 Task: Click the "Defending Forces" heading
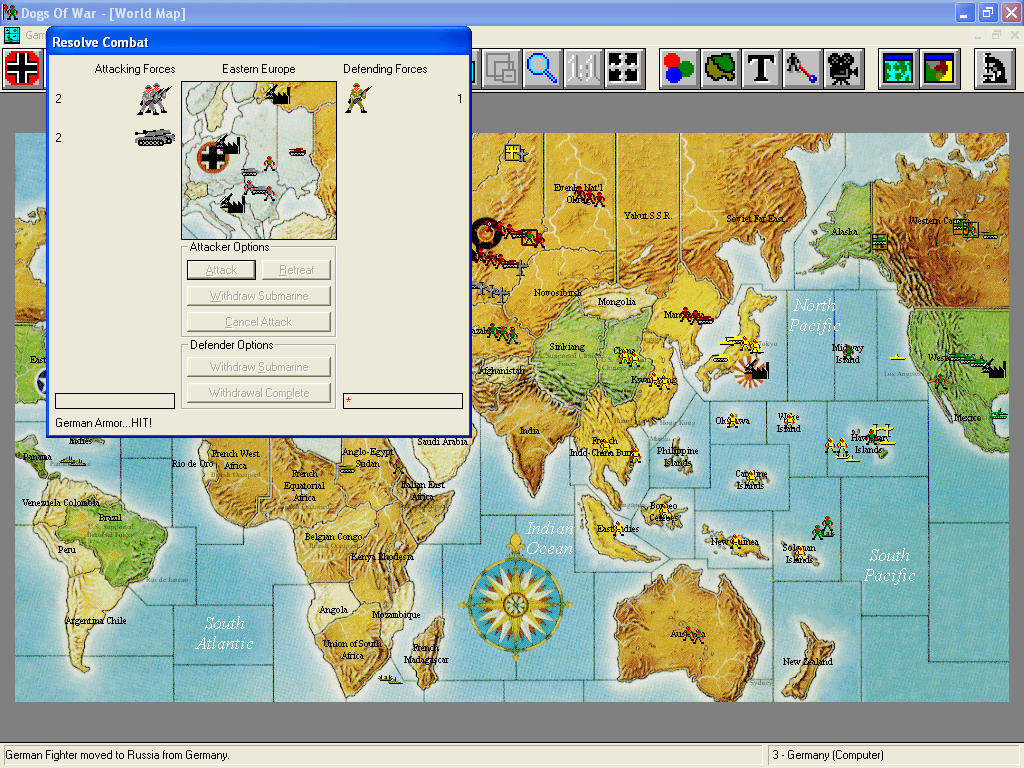pos(385,69)
